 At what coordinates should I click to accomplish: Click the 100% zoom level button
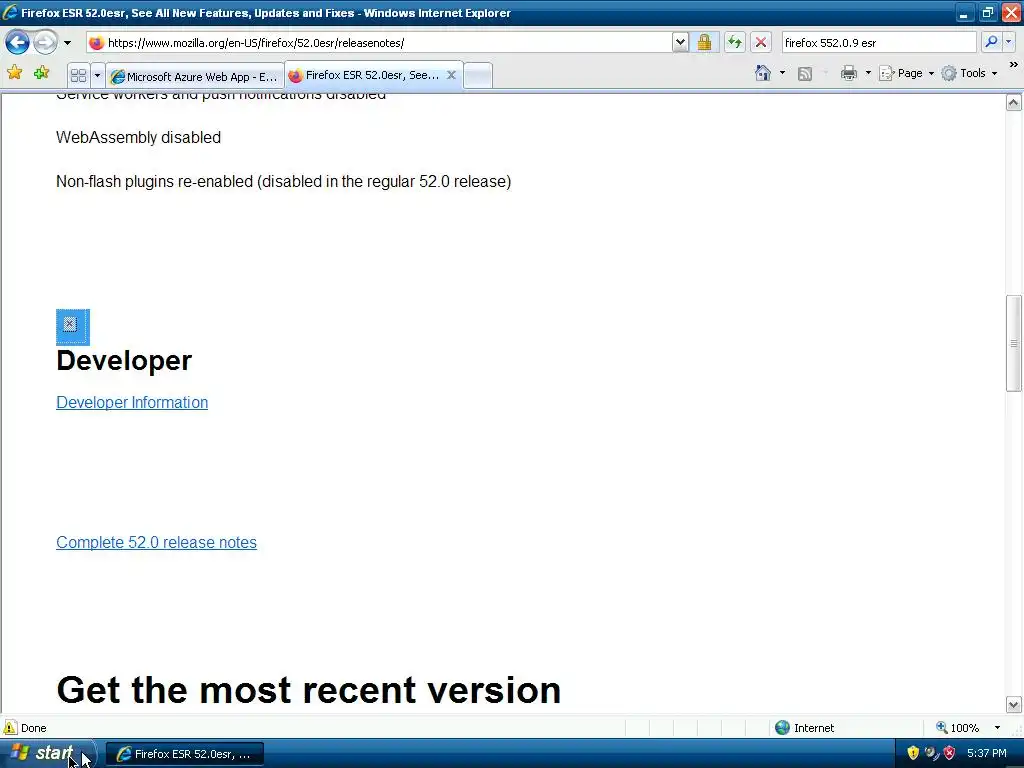(x=957, y=728)
